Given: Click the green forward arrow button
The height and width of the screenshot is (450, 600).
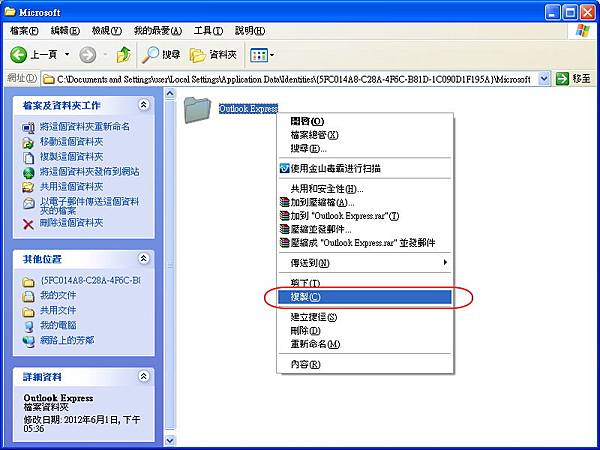Looking at the screenshot, I should click(x=88, y=55).
